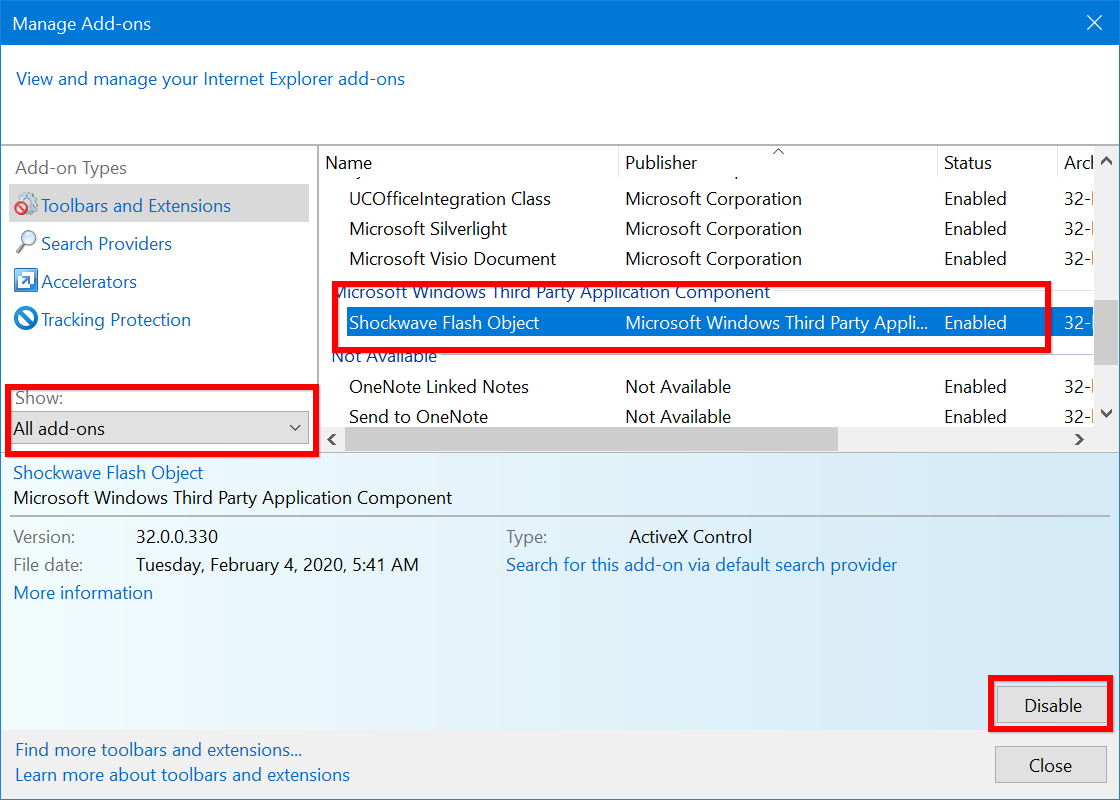Image resolution: width=1120 pixels, height=800 pixels.
Task: Click the Toolbars and Extensions gear icon
Action: pos(26,205)
